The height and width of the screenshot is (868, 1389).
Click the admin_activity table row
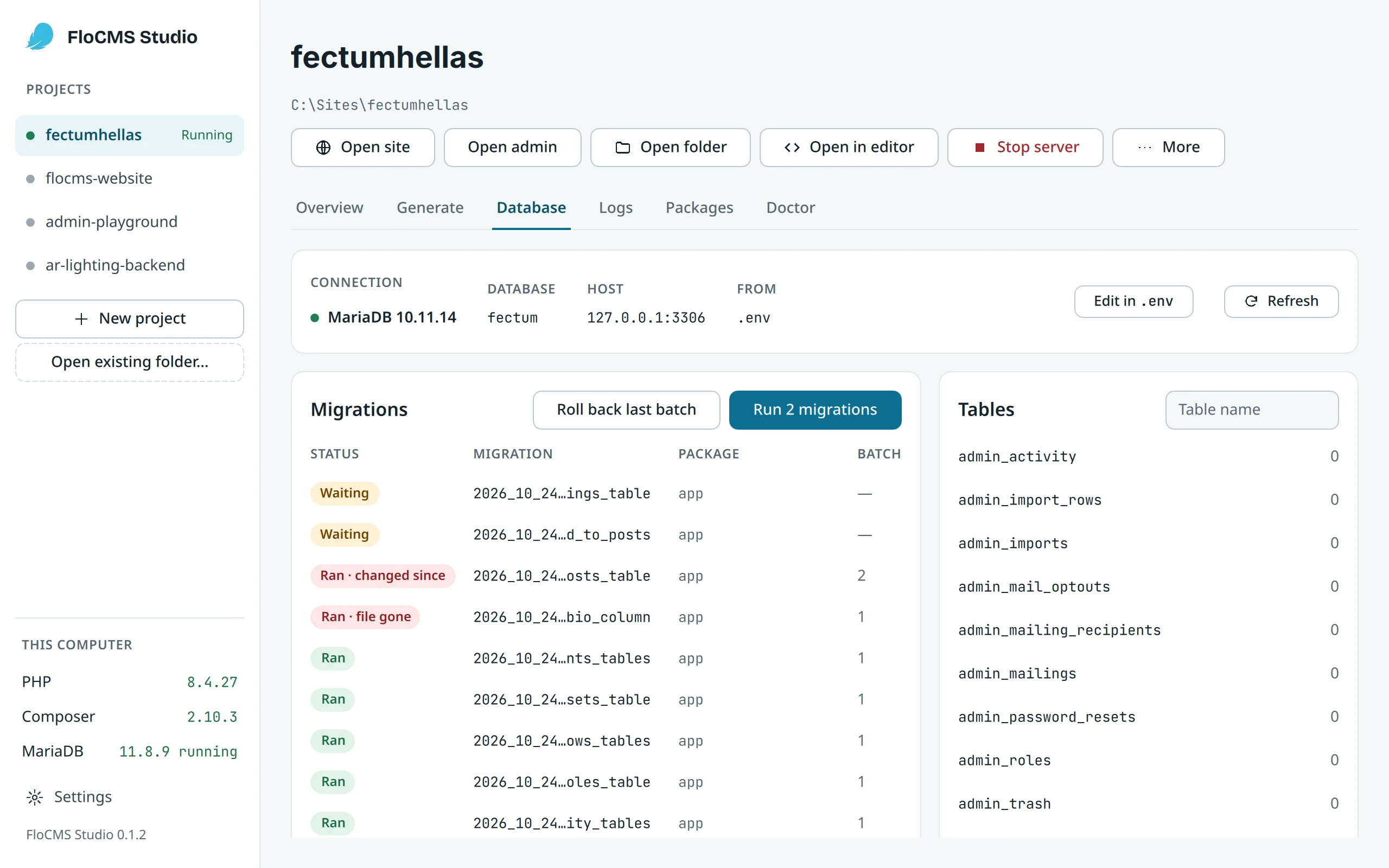click(1148, 456)
